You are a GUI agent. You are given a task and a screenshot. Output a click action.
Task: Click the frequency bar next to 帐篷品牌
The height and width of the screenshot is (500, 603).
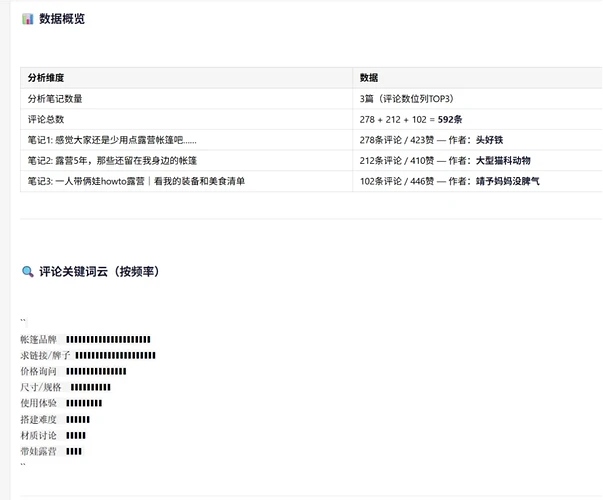point(108,340)
